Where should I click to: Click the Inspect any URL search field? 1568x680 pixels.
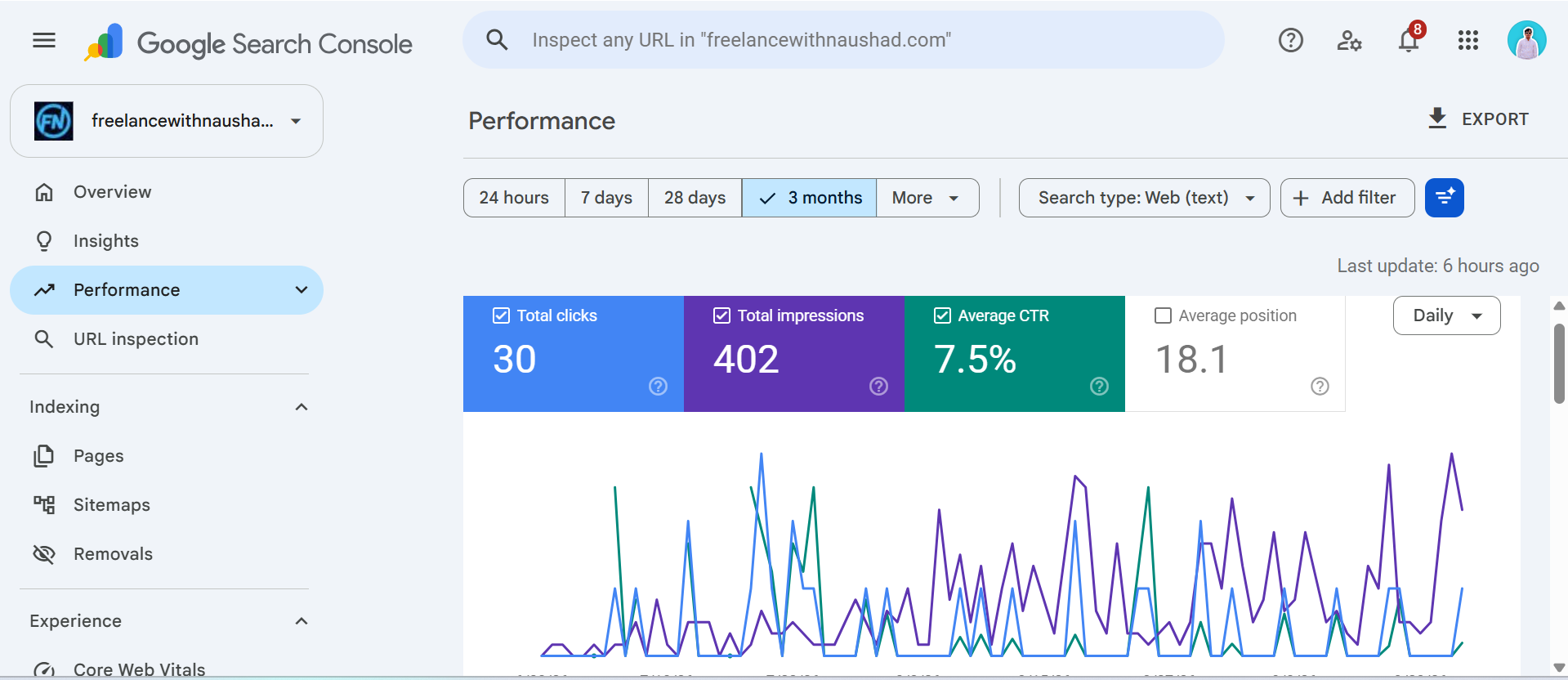click(843, 39)
